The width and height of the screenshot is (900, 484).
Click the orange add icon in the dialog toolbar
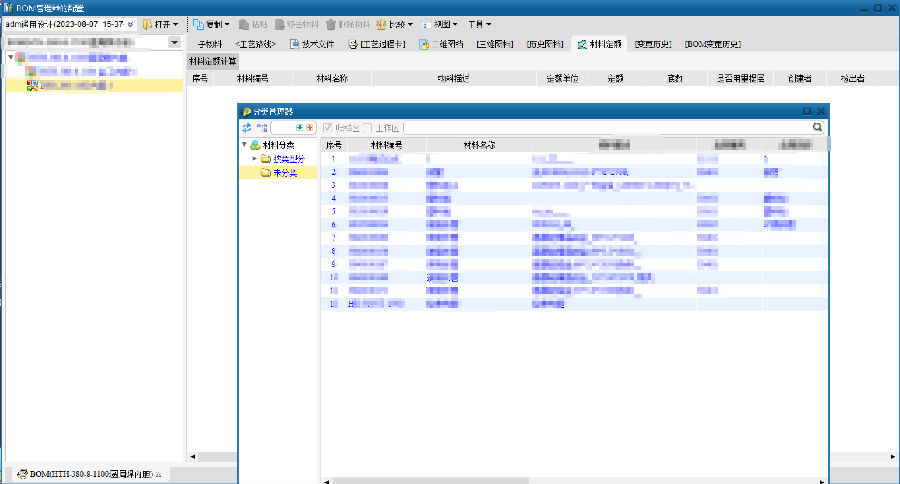click(309, 128)
